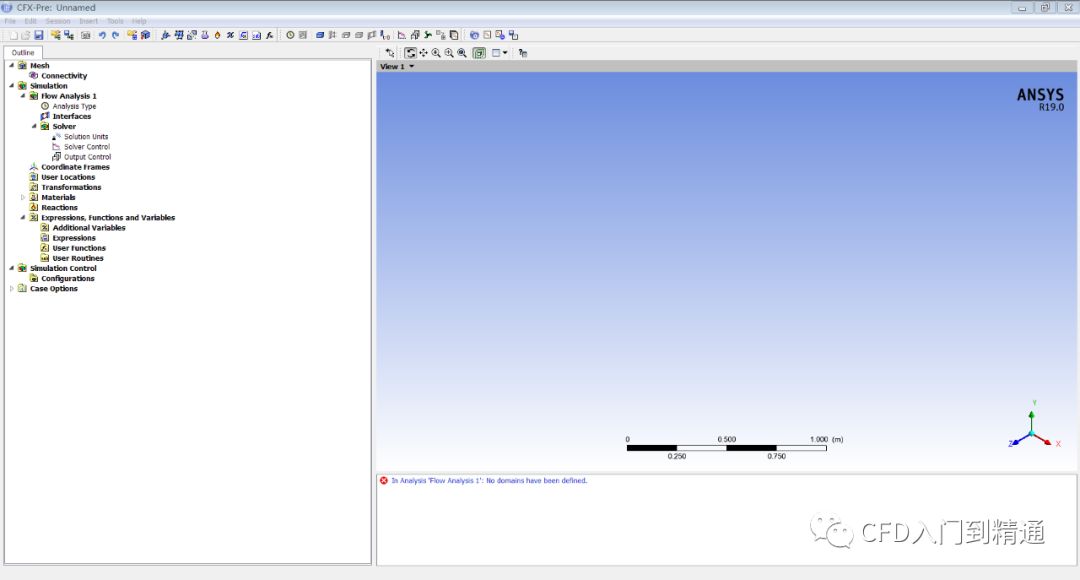1080x580 pixels.
Task: Select Additional Variables tree item
Action: (x=89, y=228)
